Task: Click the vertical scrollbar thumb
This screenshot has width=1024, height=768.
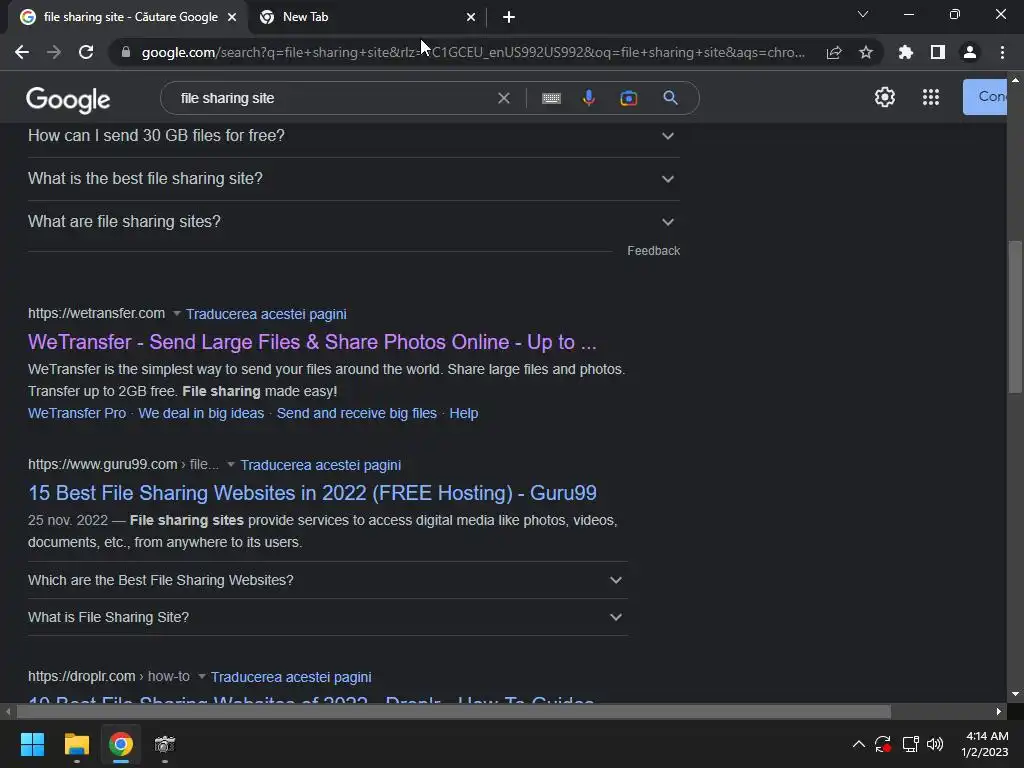Action: click(x=1015, y=317)
